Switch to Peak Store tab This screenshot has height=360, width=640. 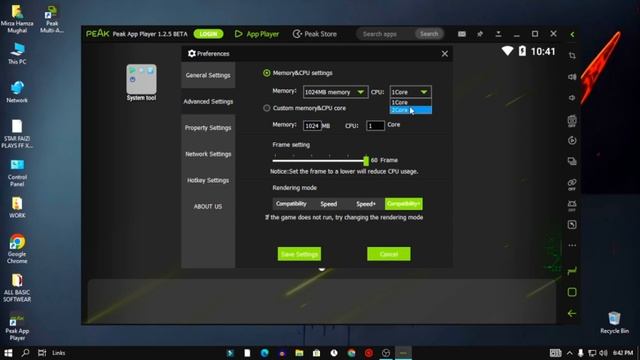pos(315,34)
